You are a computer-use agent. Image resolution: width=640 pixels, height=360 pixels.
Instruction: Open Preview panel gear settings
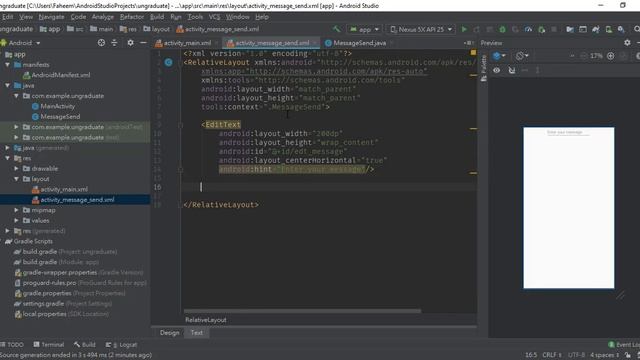(627, 42)
